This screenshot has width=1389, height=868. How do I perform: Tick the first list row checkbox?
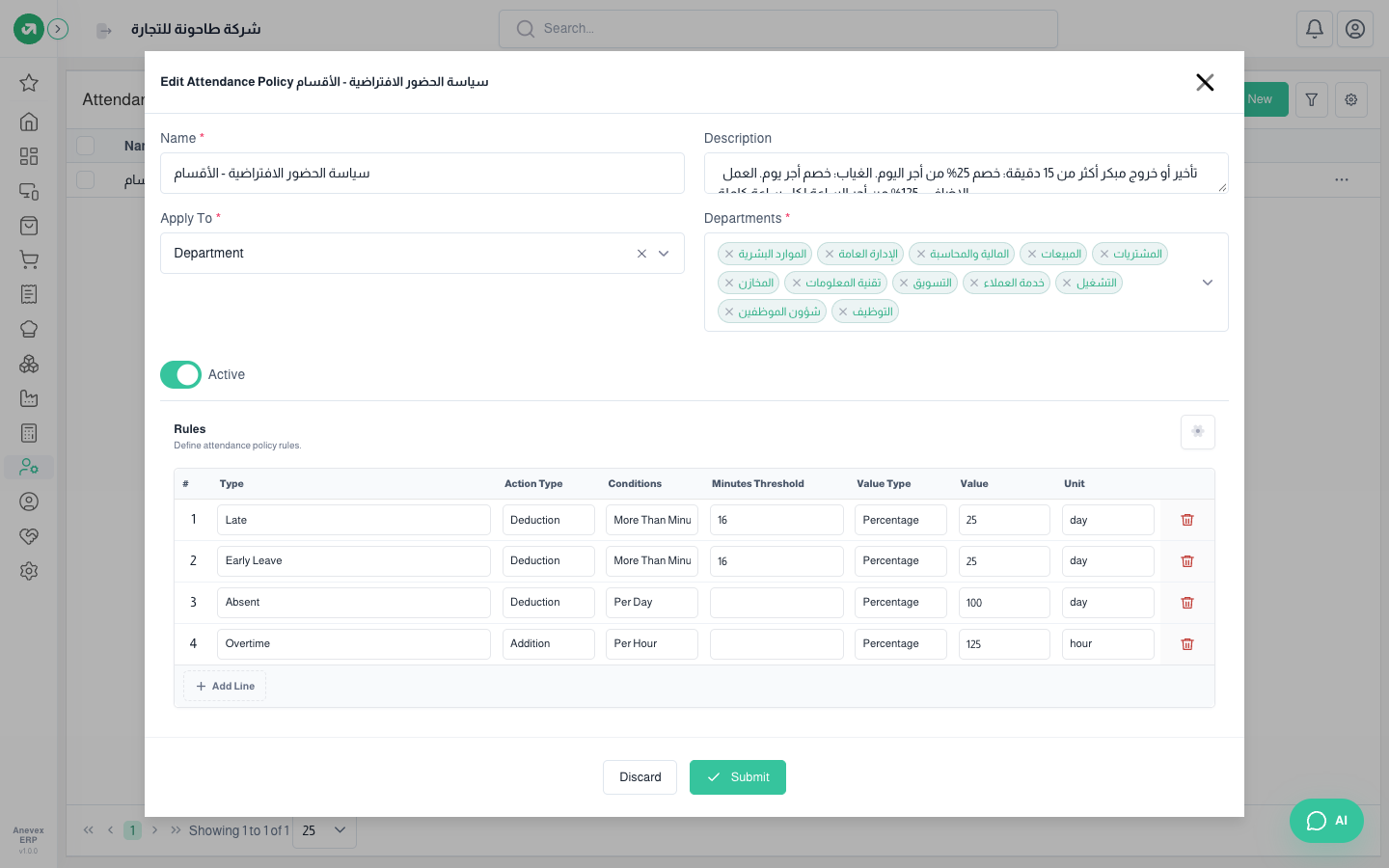pyautogui.click(x=86, y=180)
